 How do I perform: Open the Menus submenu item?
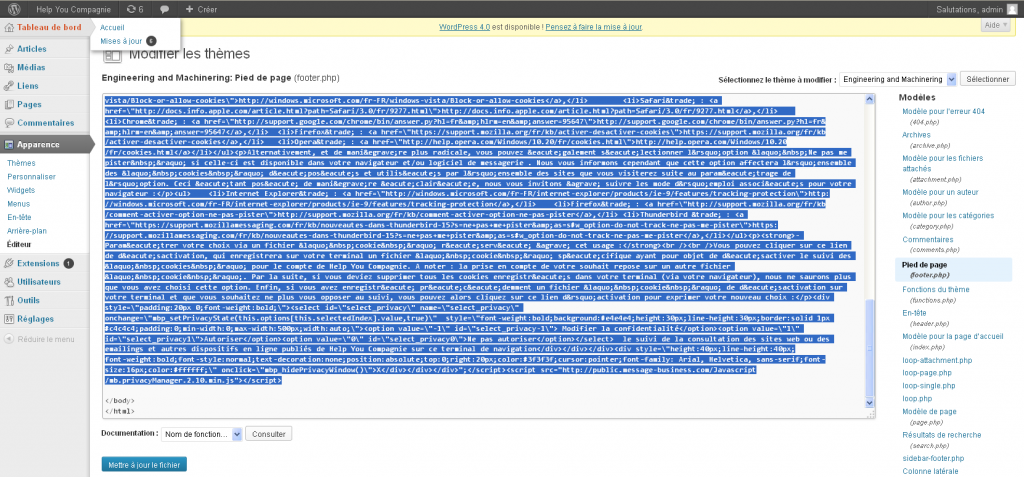[19, 204]
